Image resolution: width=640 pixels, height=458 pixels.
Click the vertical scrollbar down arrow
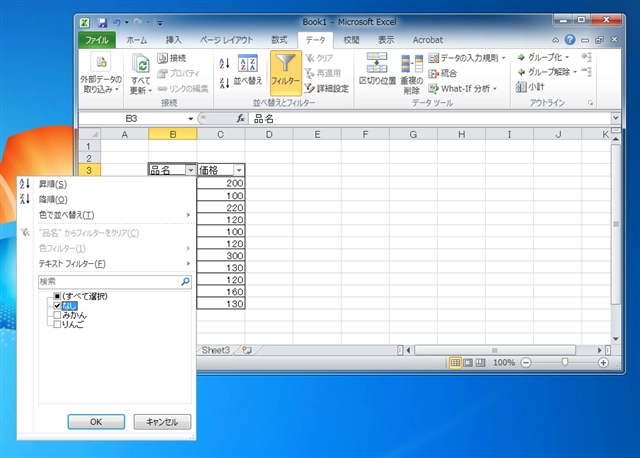click(616, 339)
